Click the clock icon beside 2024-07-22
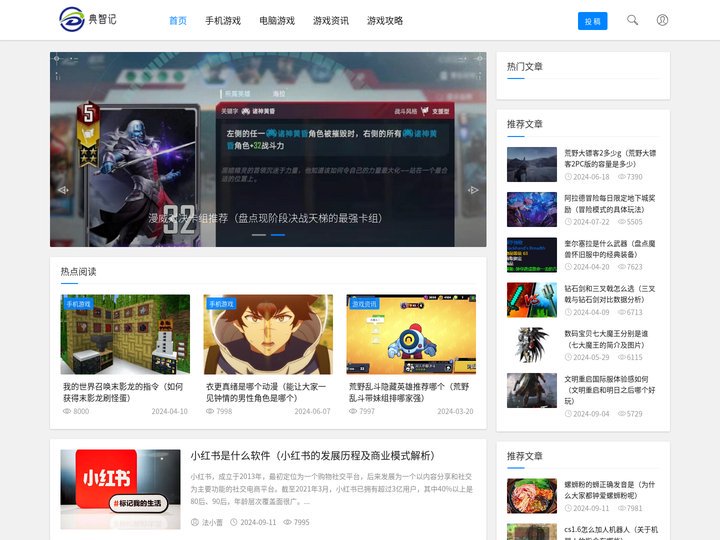The height and width of the screenshot is (540, 720). click(568, 222)
